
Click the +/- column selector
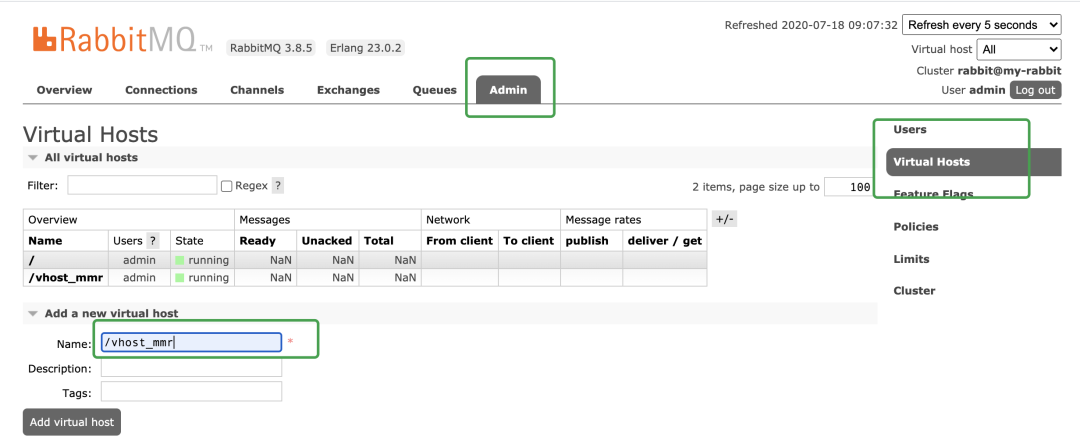(725, 219)
